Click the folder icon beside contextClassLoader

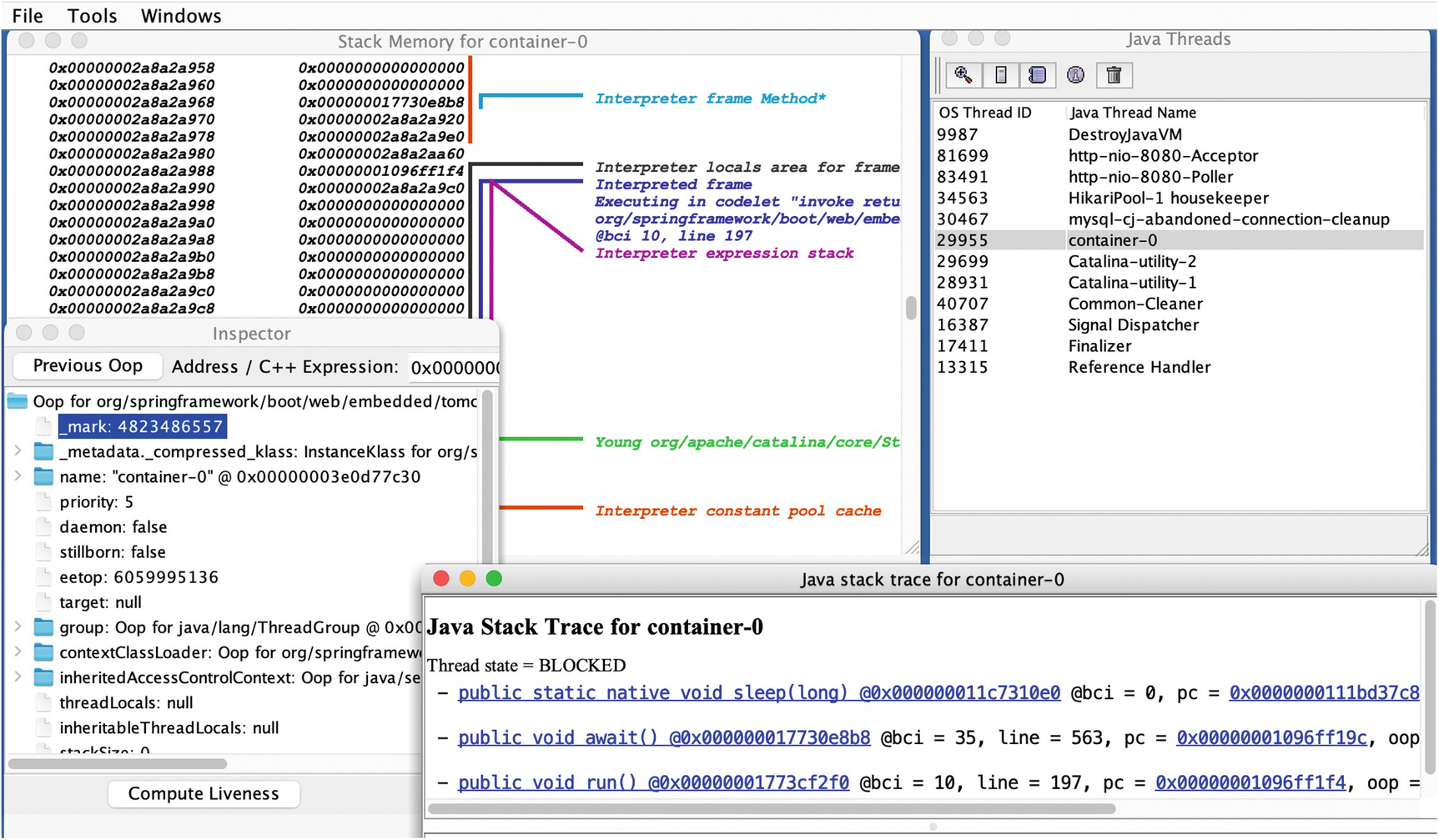(x=43, y=652)
